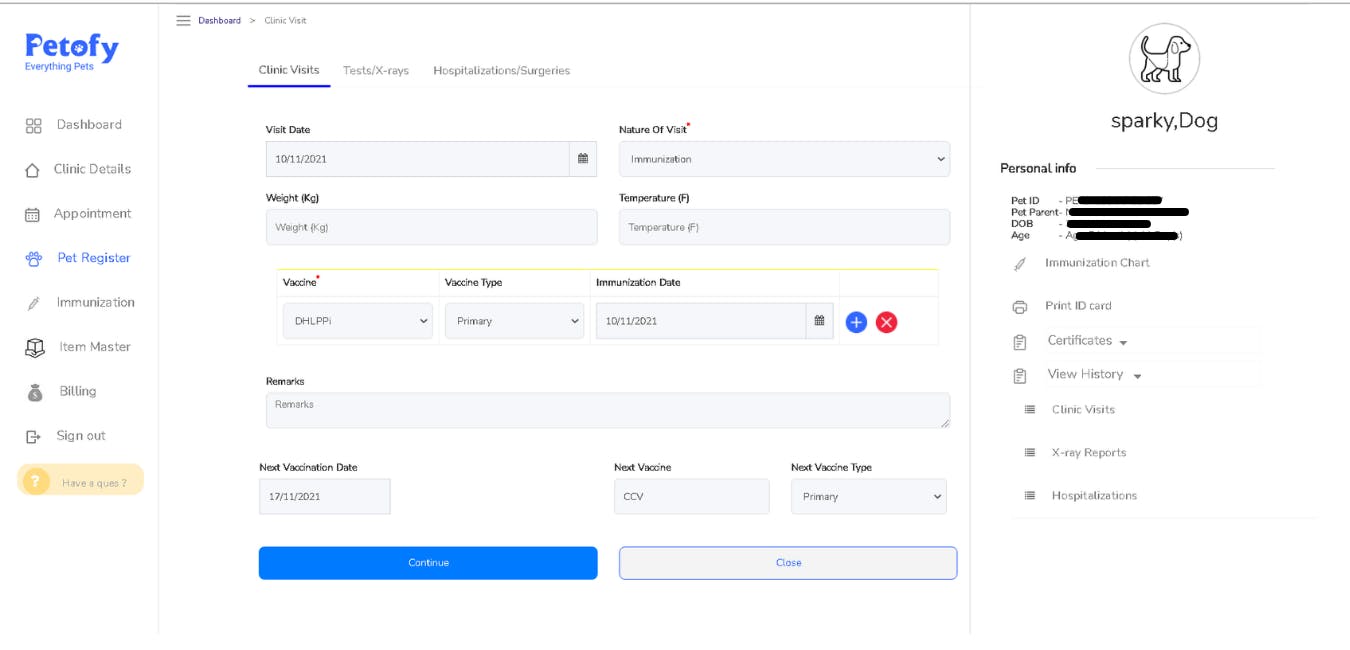
Task: Click the Continue button
Action: coord(427,562)
